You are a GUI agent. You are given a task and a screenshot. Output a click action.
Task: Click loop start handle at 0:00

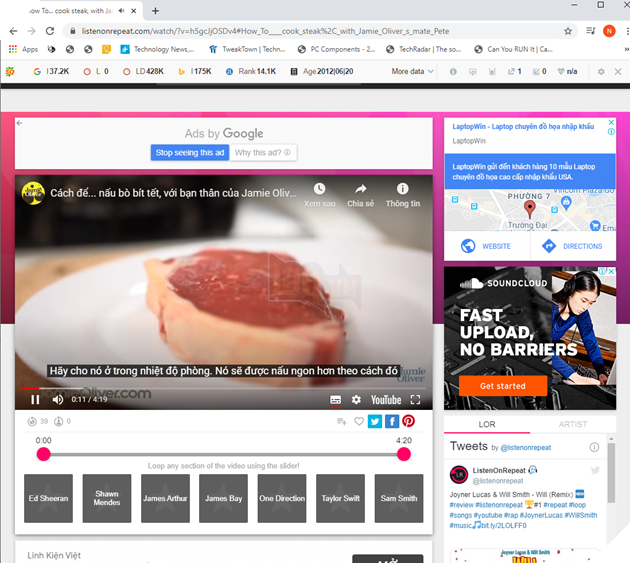coord(43,454)
